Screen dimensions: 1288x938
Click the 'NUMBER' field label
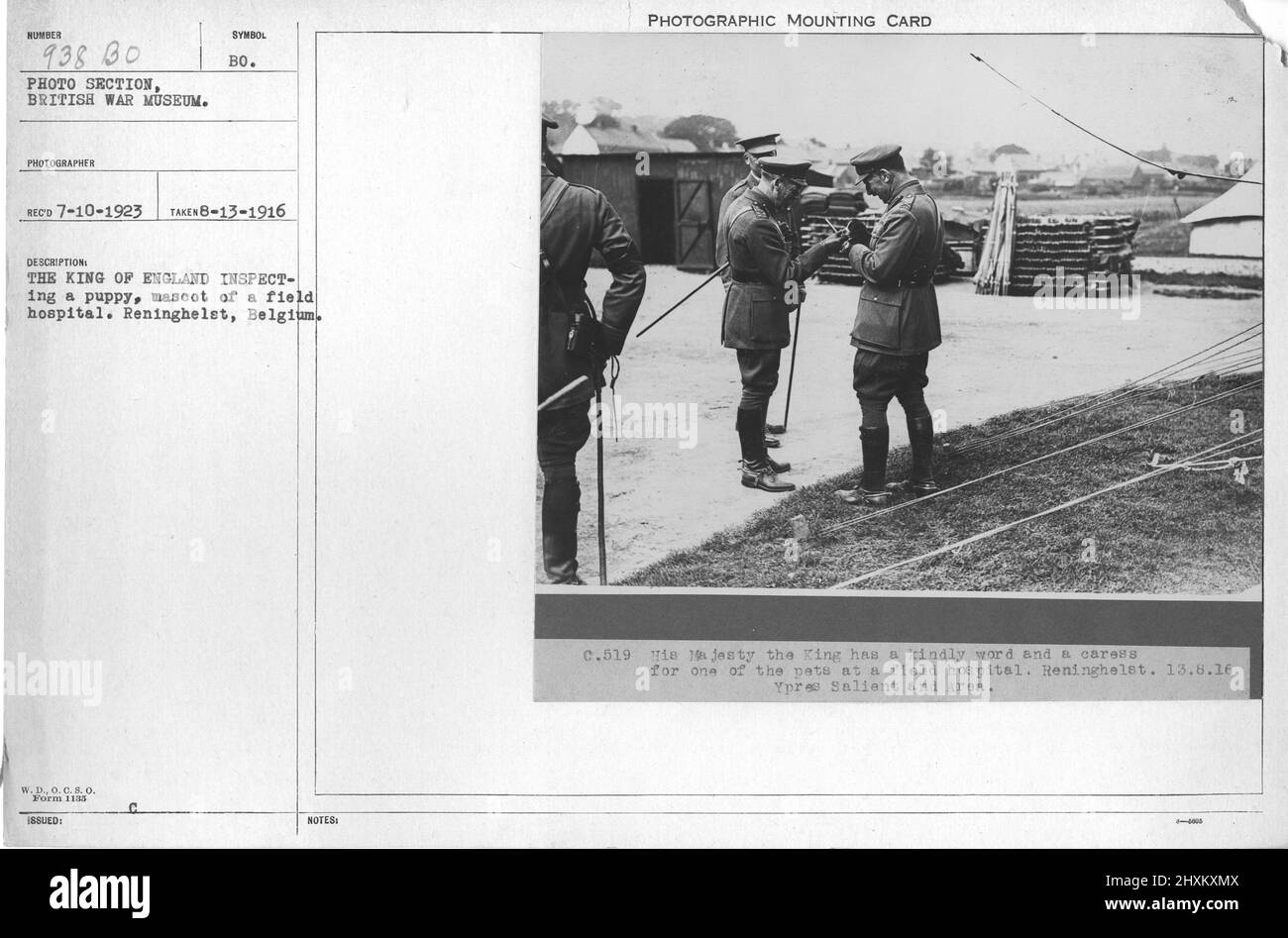tap(45, 35)
